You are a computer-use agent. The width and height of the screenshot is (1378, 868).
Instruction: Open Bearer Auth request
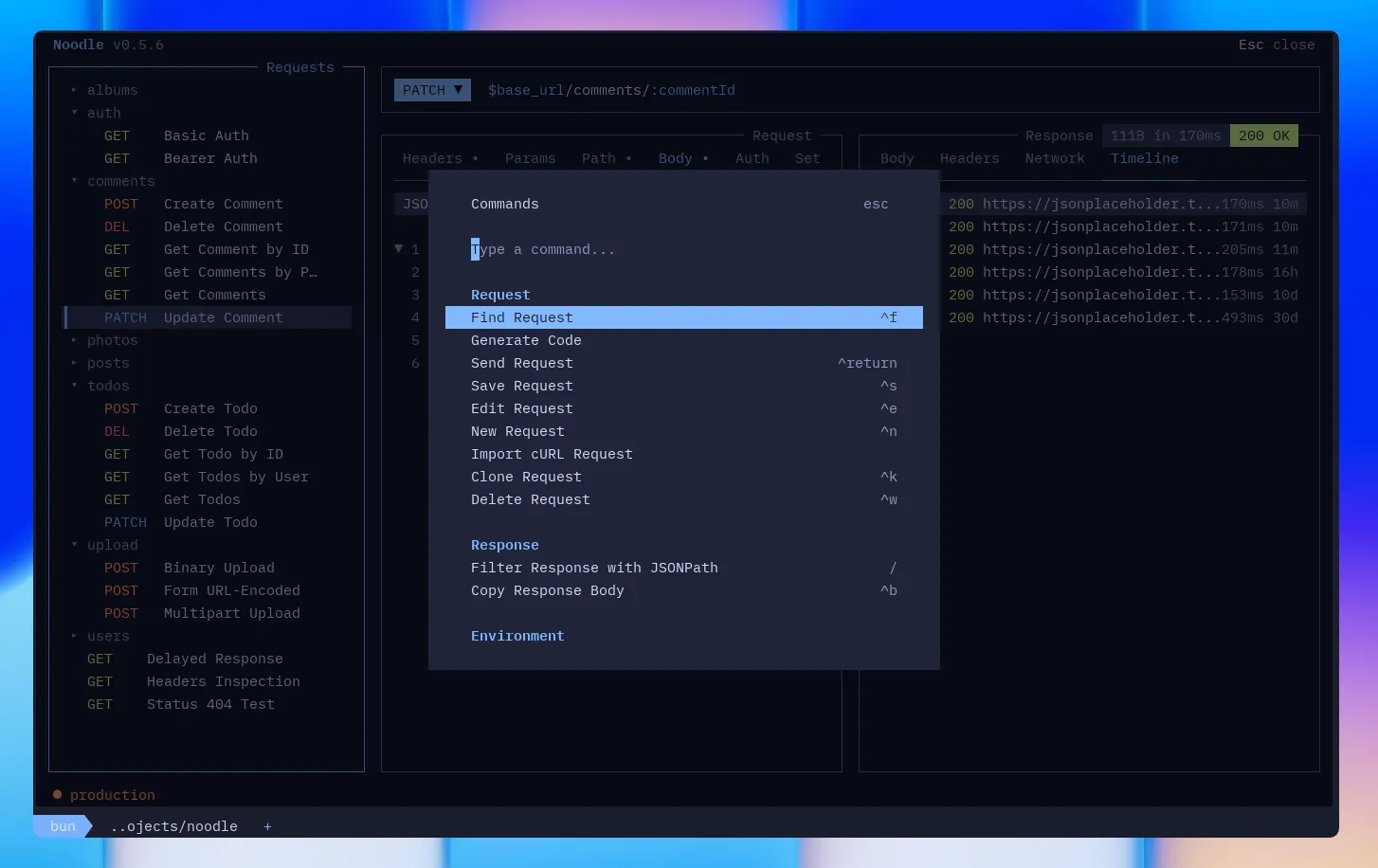[x=207, y=158]
